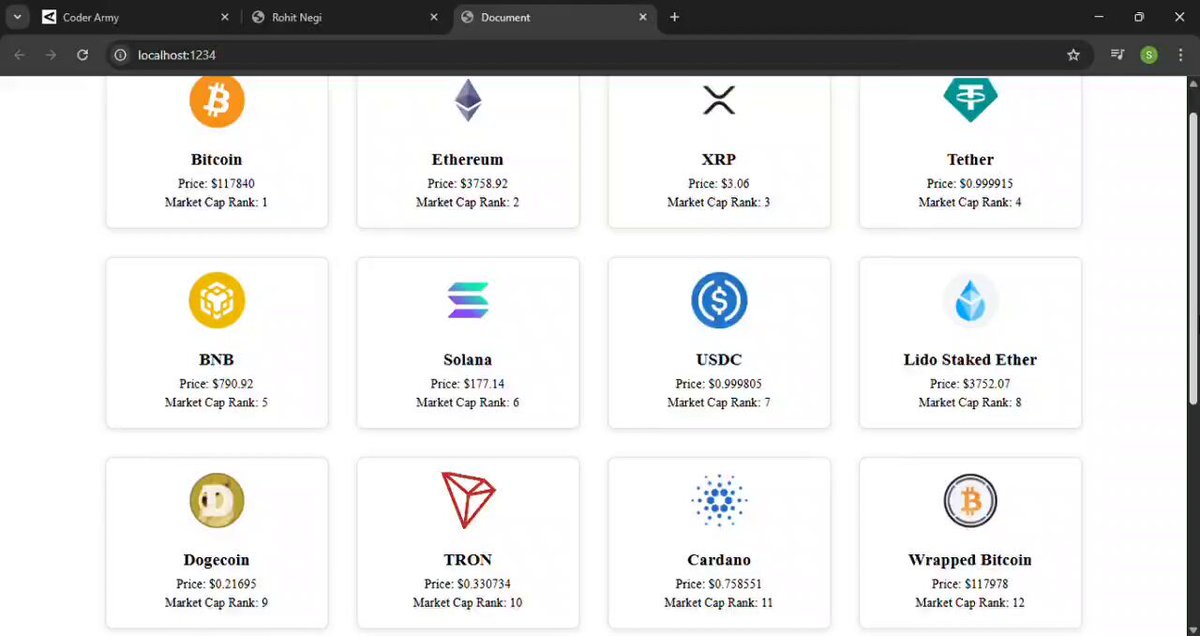Click the USDC logo icon
The height and width of the screenshot is (636, 1200).
[x=719, y=300]
